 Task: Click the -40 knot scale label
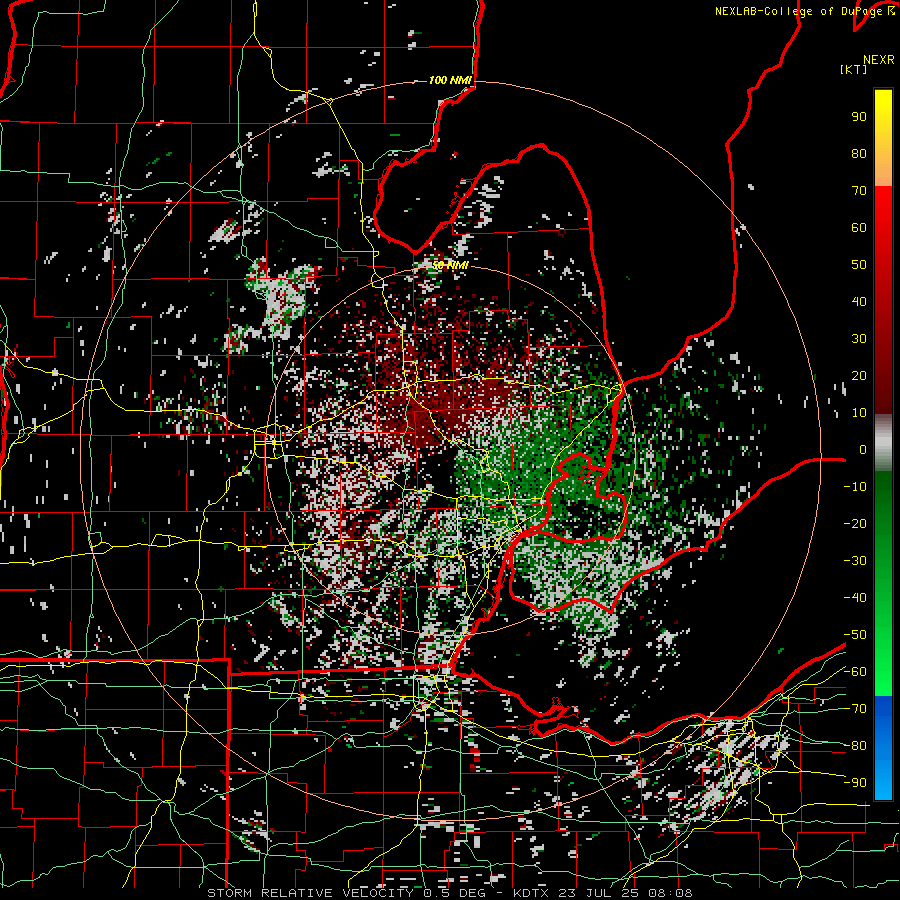point(855,598)
